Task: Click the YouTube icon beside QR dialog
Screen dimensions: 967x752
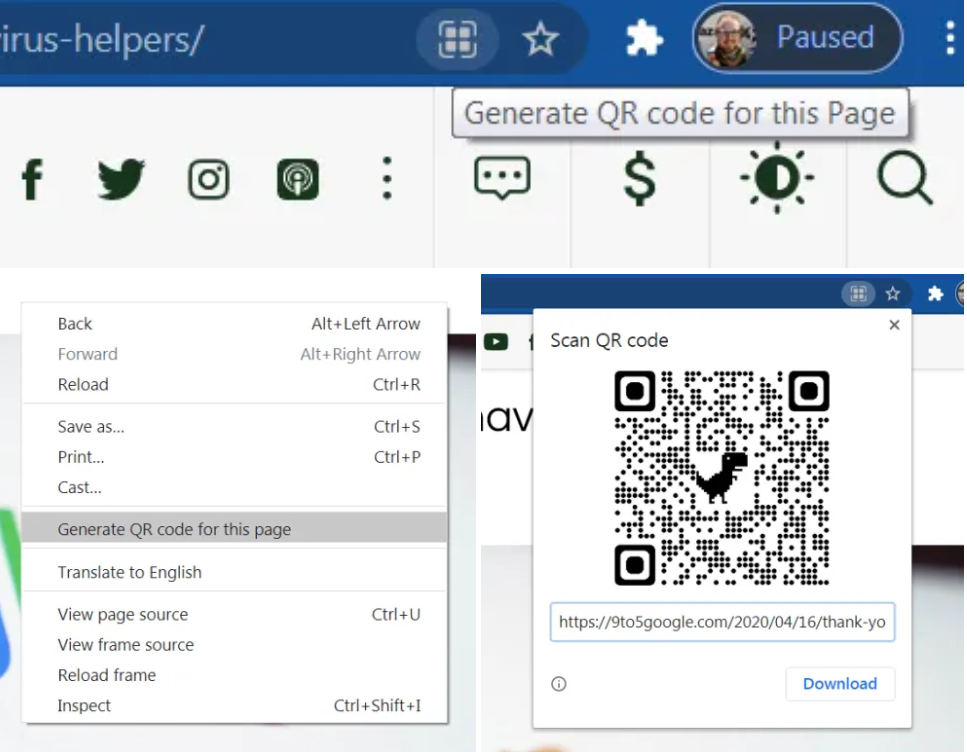Action: point(496,341)
